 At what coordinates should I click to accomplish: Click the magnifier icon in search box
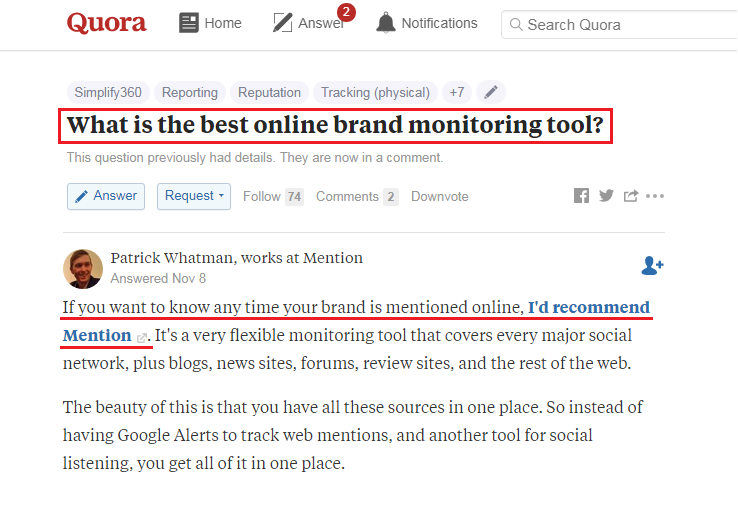[x=516, y=24]
